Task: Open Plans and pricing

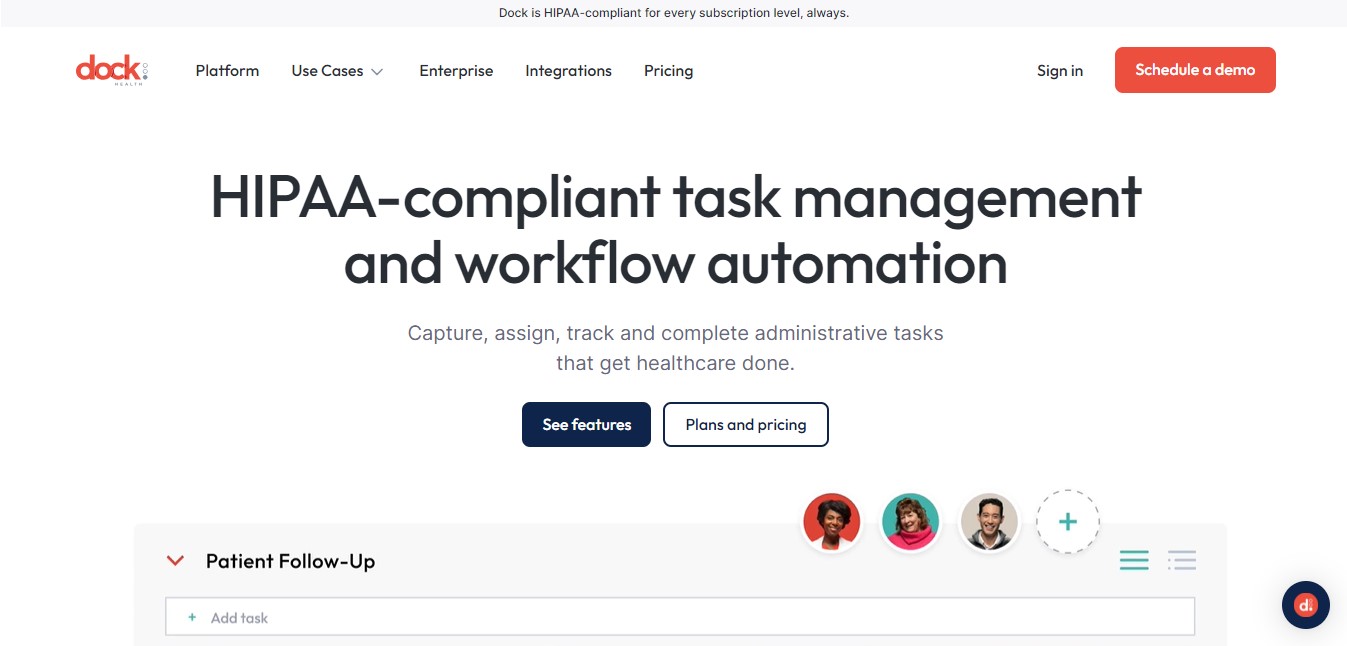Action: (x=745, y=425)
